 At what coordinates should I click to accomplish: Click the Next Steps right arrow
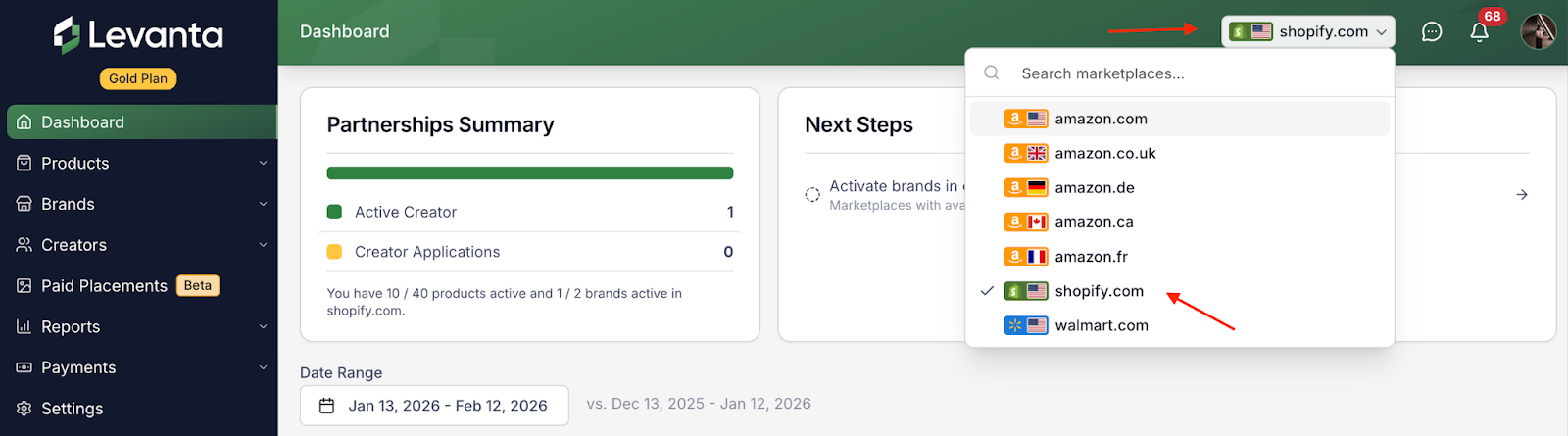(1522, 195)
